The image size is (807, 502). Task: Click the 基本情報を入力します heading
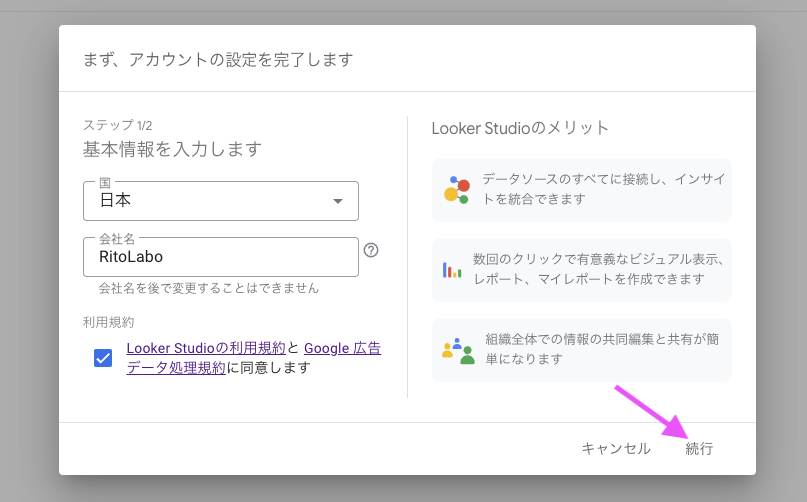(172, 149)
